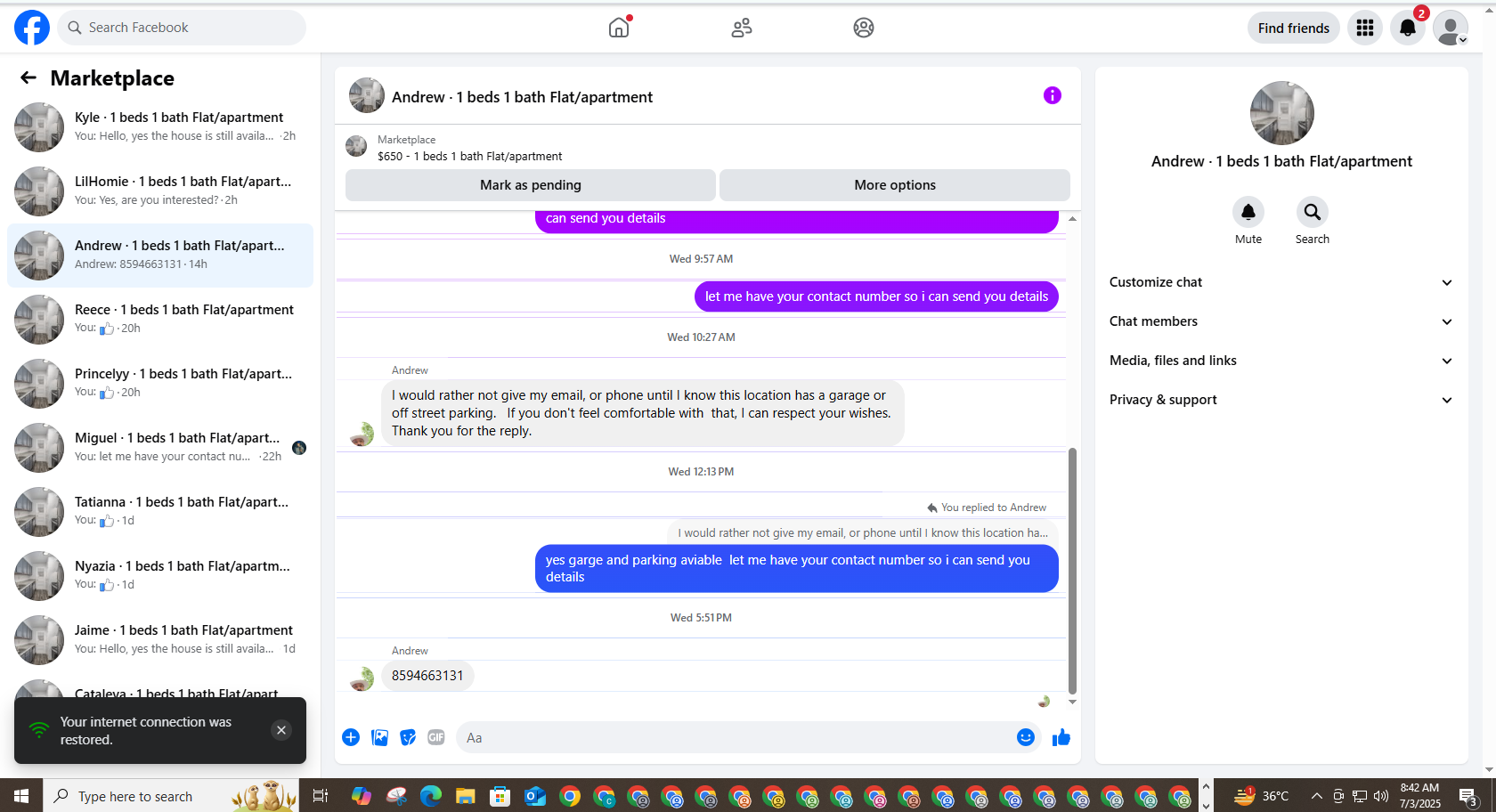Open Reece's conversation

[160, 320]
